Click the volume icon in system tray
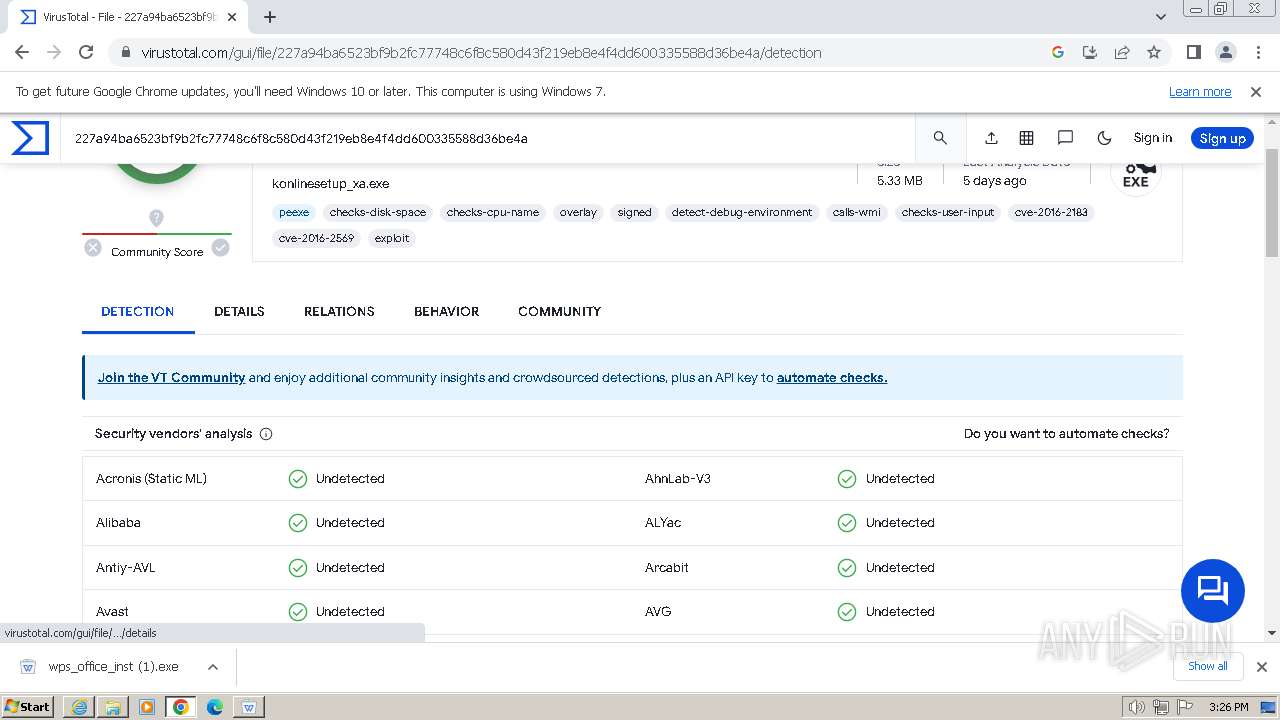This screenshot has width=1280, height=720. click(1137, 707)
